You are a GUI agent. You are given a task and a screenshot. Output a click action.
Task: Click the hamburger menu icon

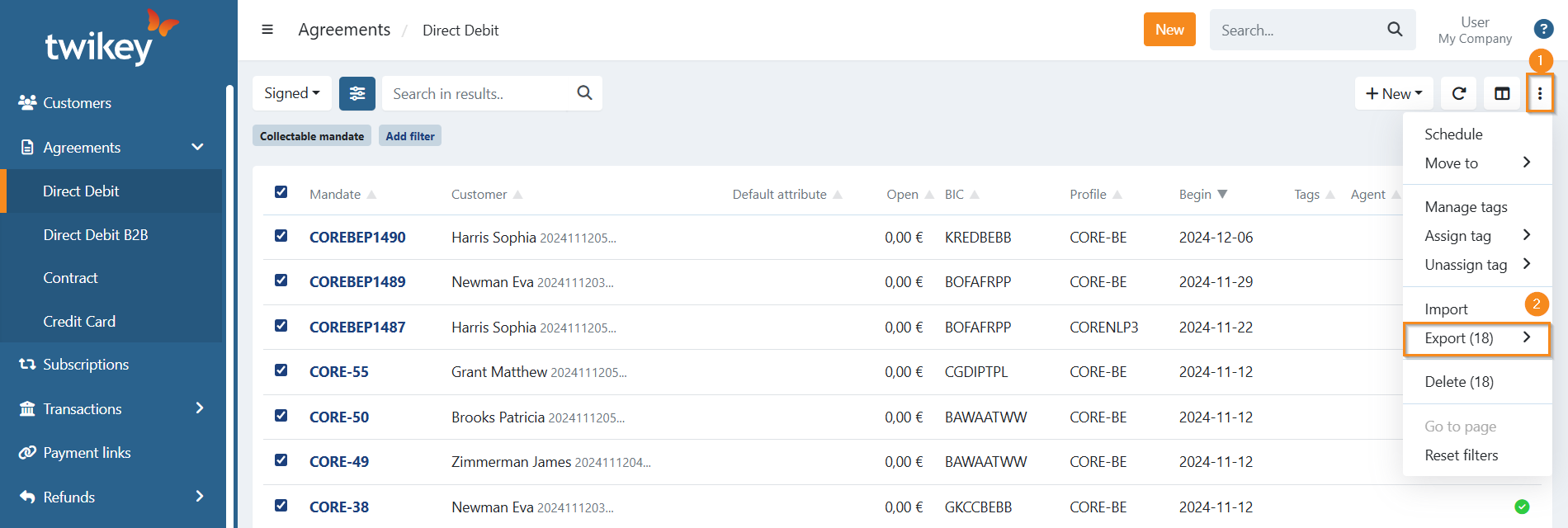(x=267, y=30)
